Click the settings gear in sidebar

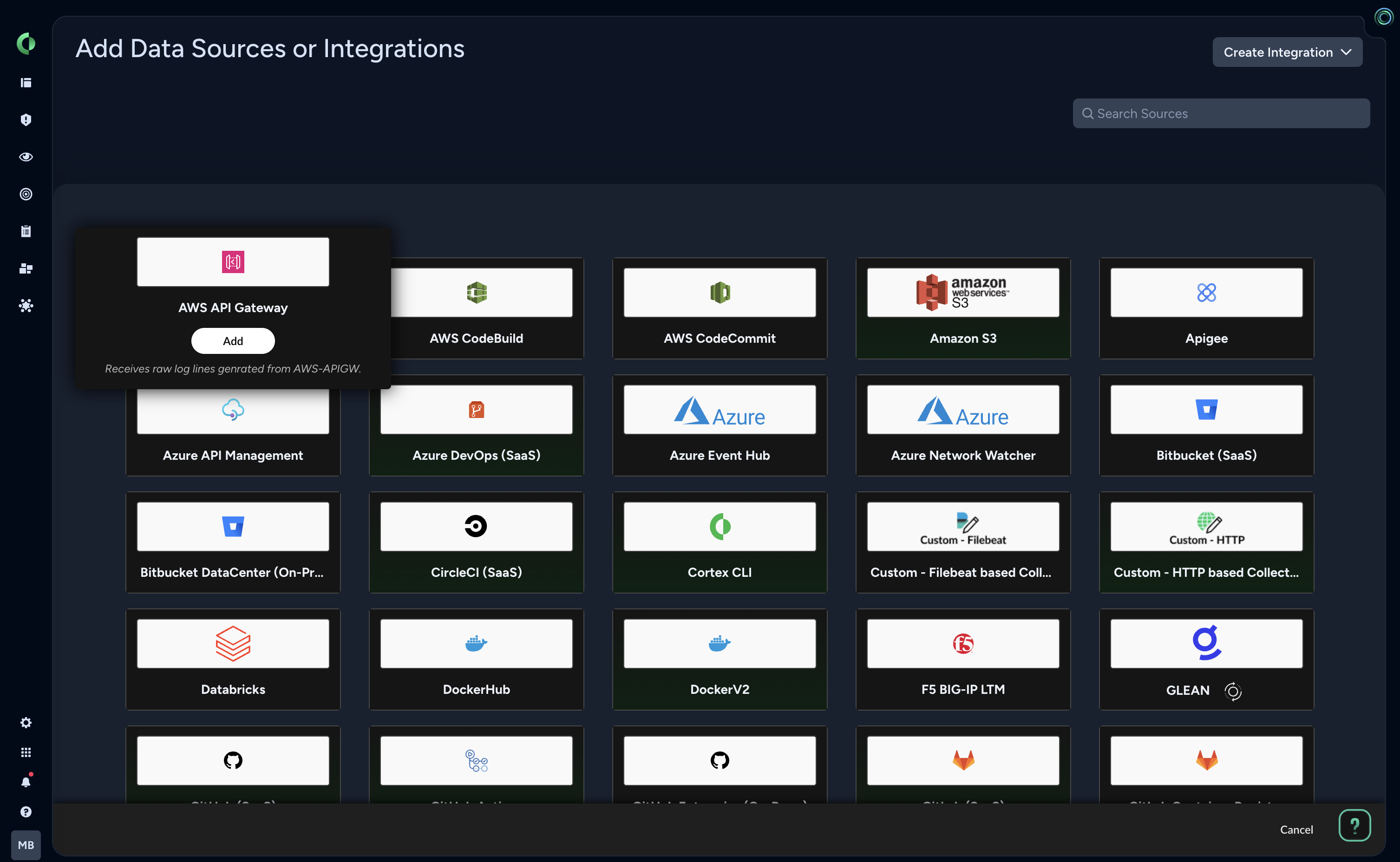pos(26,722)
